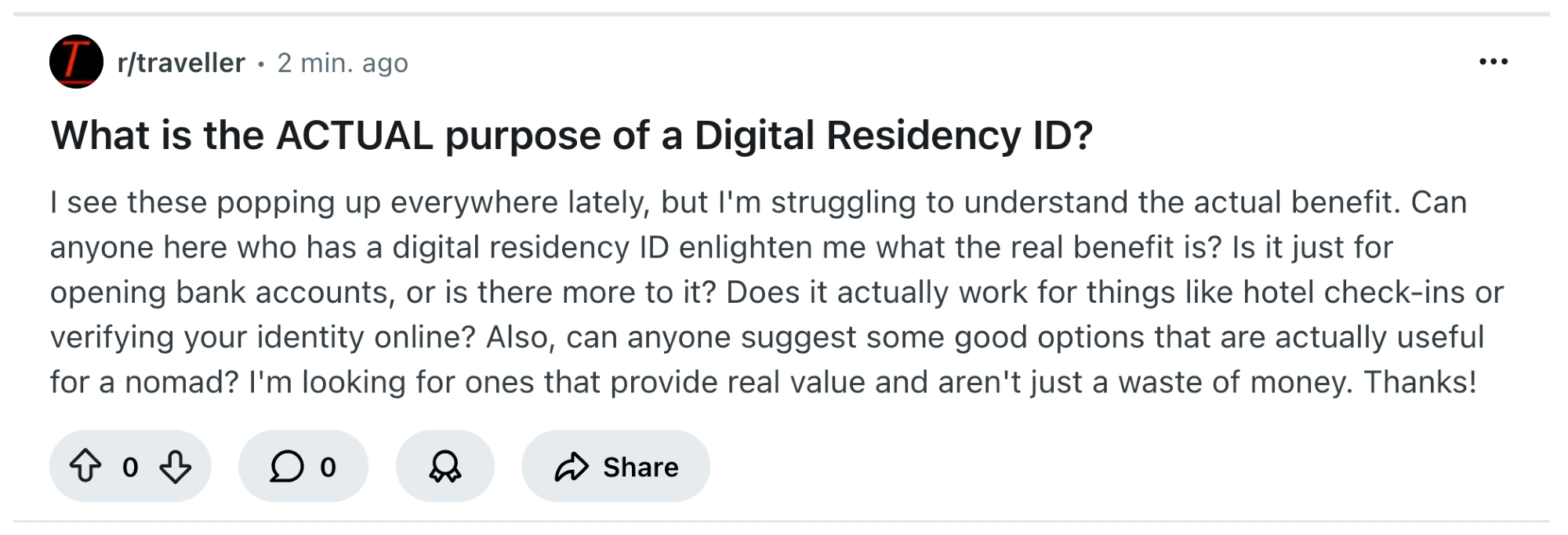Give an award using the ribbon icon
The image size is (1568, 535).
point(445,466)
